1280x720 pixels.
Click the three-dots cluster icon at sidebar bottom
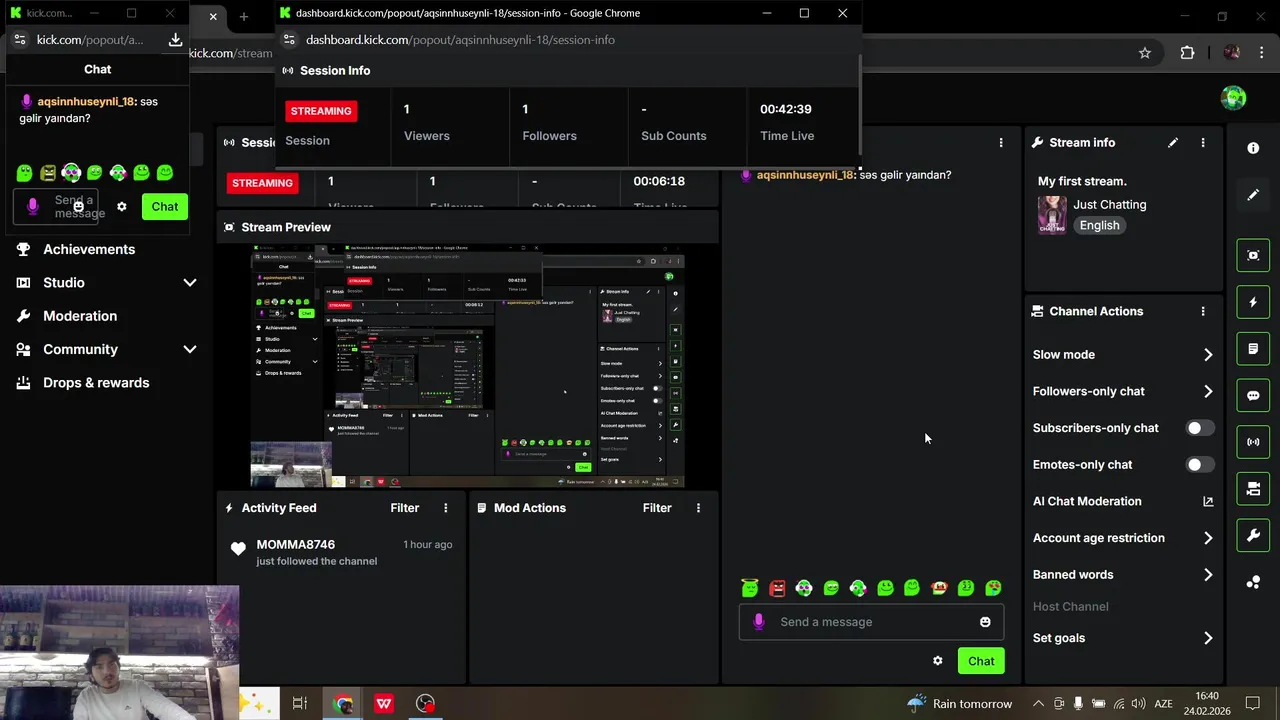pos(1253,583)
